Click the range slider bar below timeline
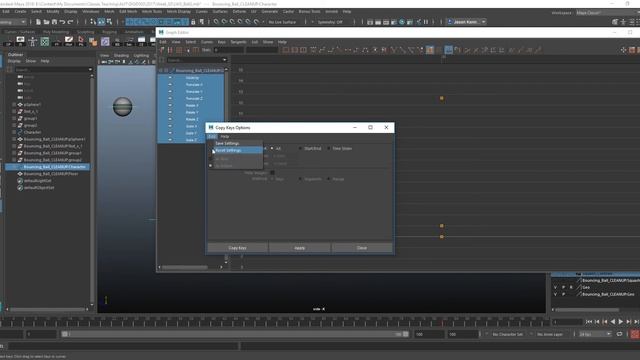Screen dimensions: 640x360 pos(235,334)
